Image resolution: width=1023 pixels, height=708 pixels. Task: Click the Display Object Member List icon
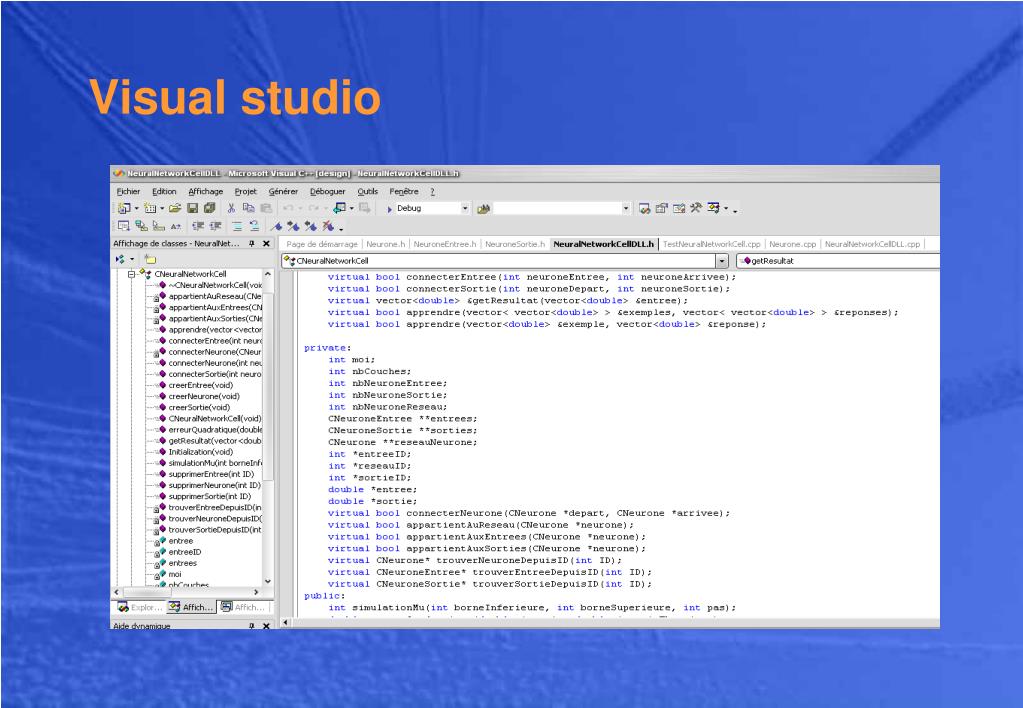tap(124, 226)
